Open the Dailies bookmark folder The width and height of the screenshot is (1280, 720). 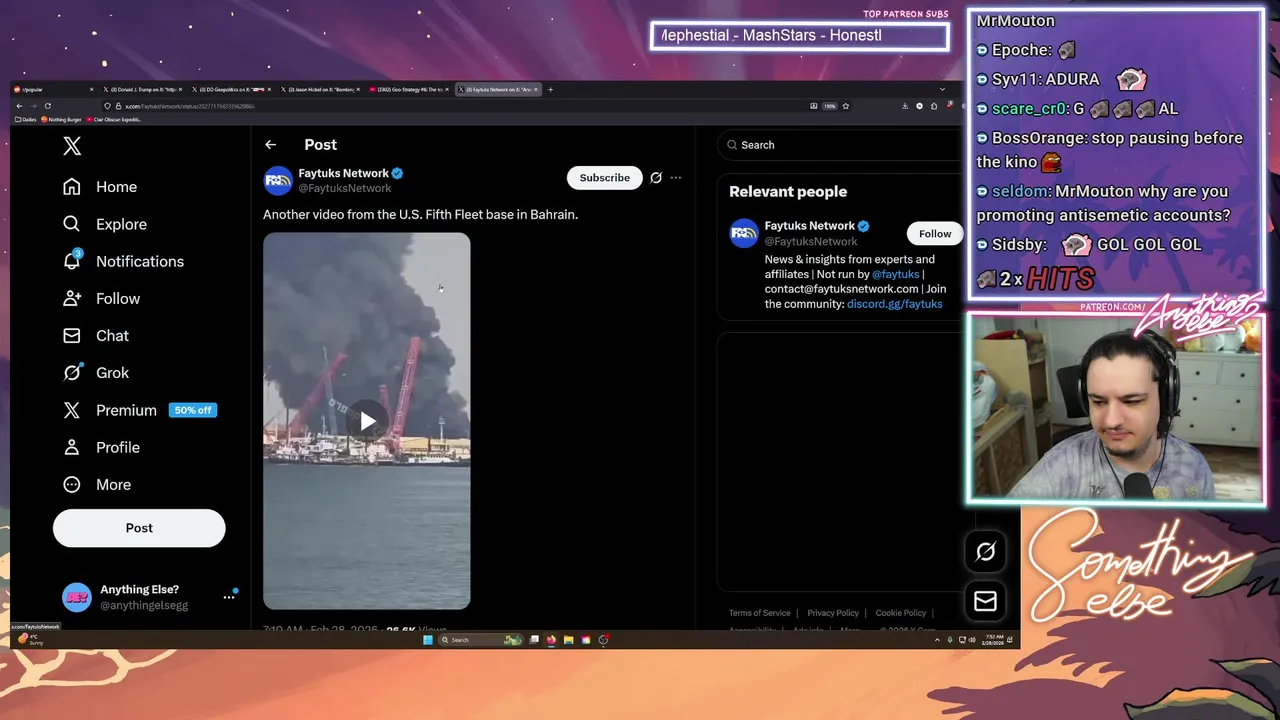[x=26, y=119]
